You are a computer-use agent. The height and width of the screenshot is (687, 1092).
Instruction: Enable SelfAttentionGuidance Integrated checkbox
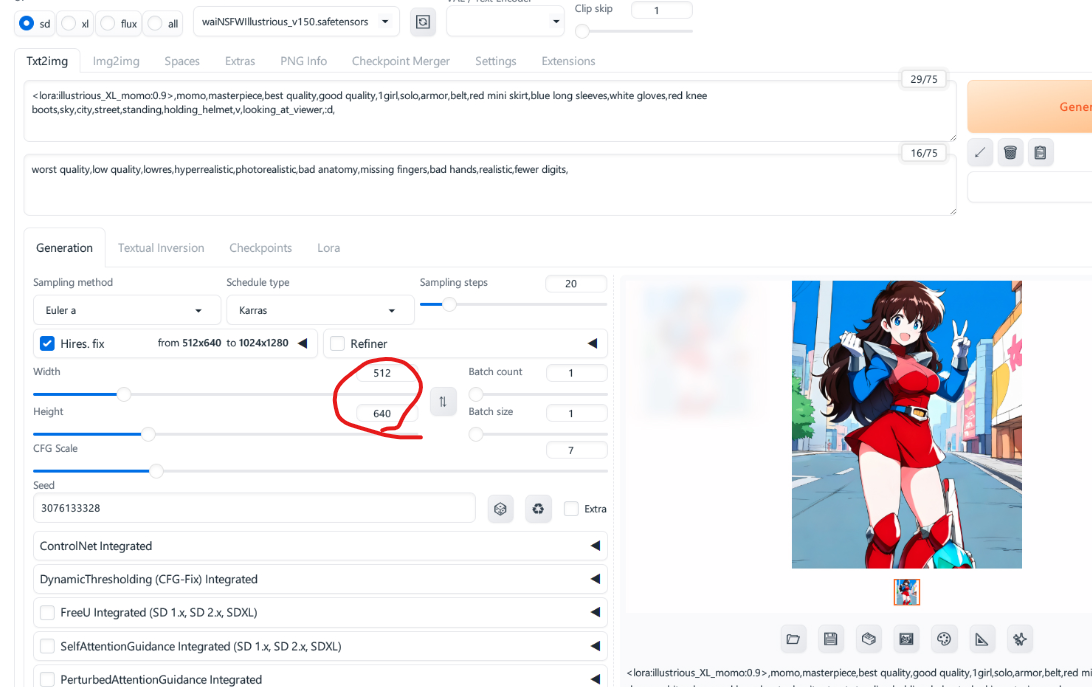47,646
